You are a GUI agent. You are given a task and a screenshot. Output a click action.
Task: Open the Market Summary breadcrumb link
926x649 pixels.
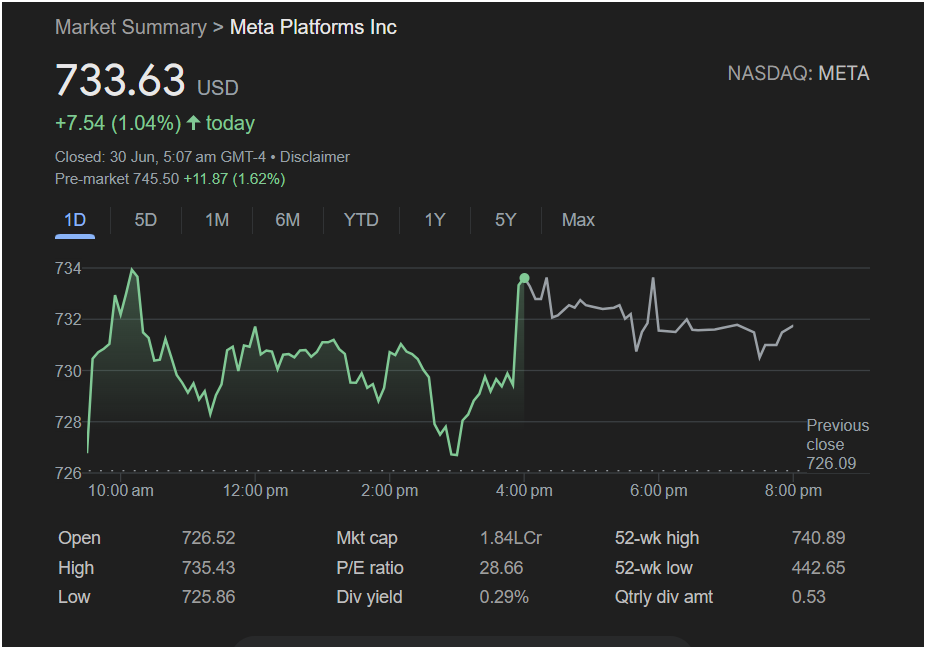point(131,27)
